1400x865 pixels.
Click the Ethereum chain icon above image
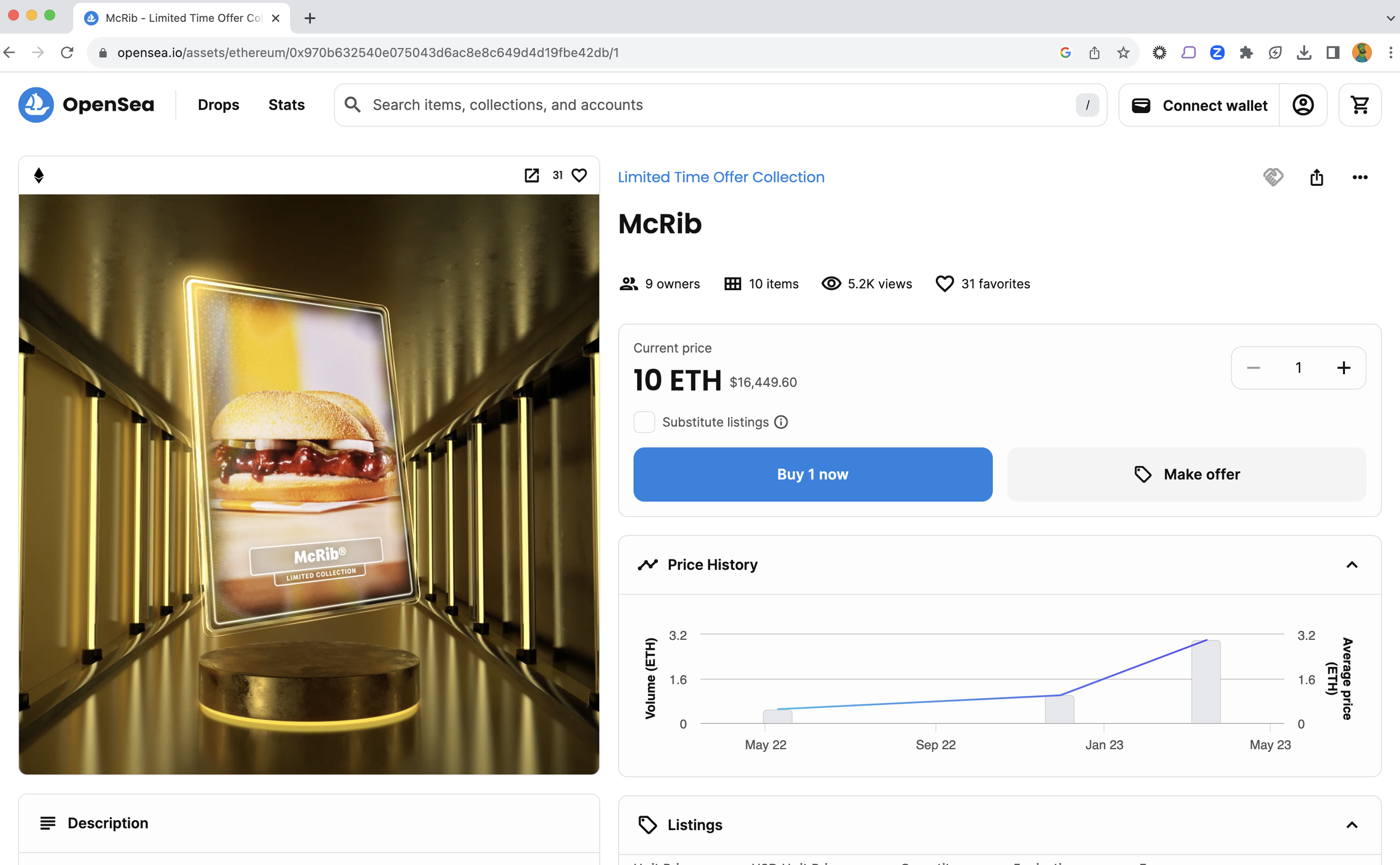coord(39,175)
